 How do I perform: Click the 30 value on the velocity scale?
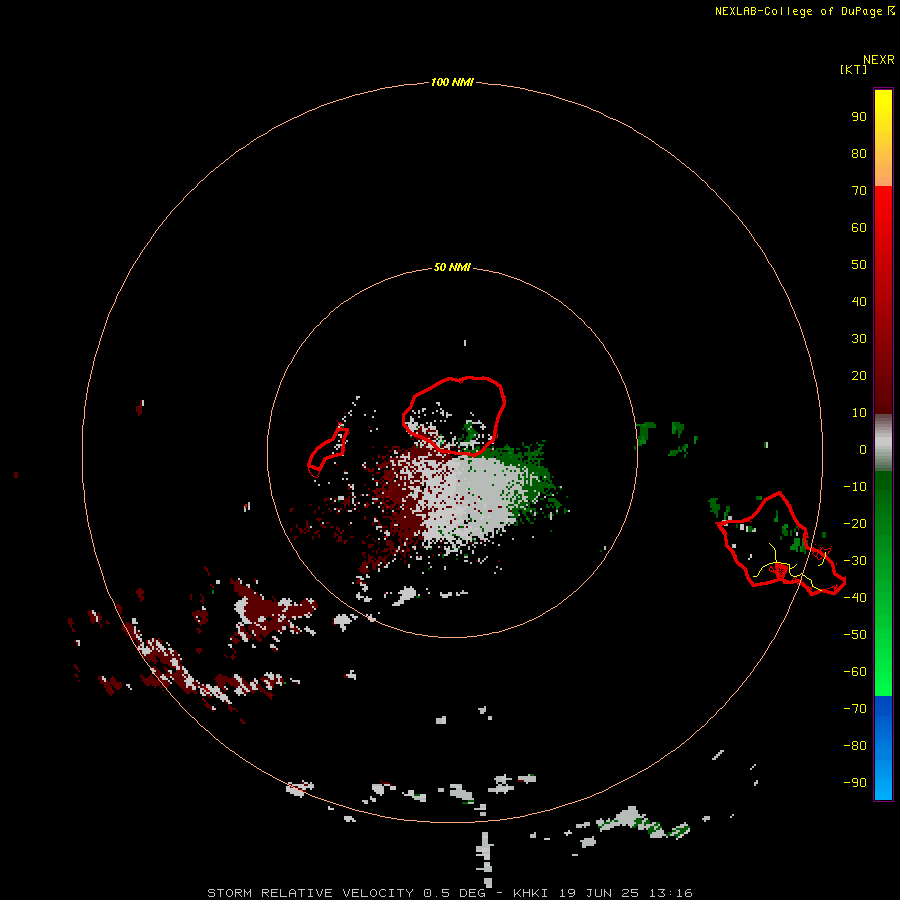click(x=859, y=339)
